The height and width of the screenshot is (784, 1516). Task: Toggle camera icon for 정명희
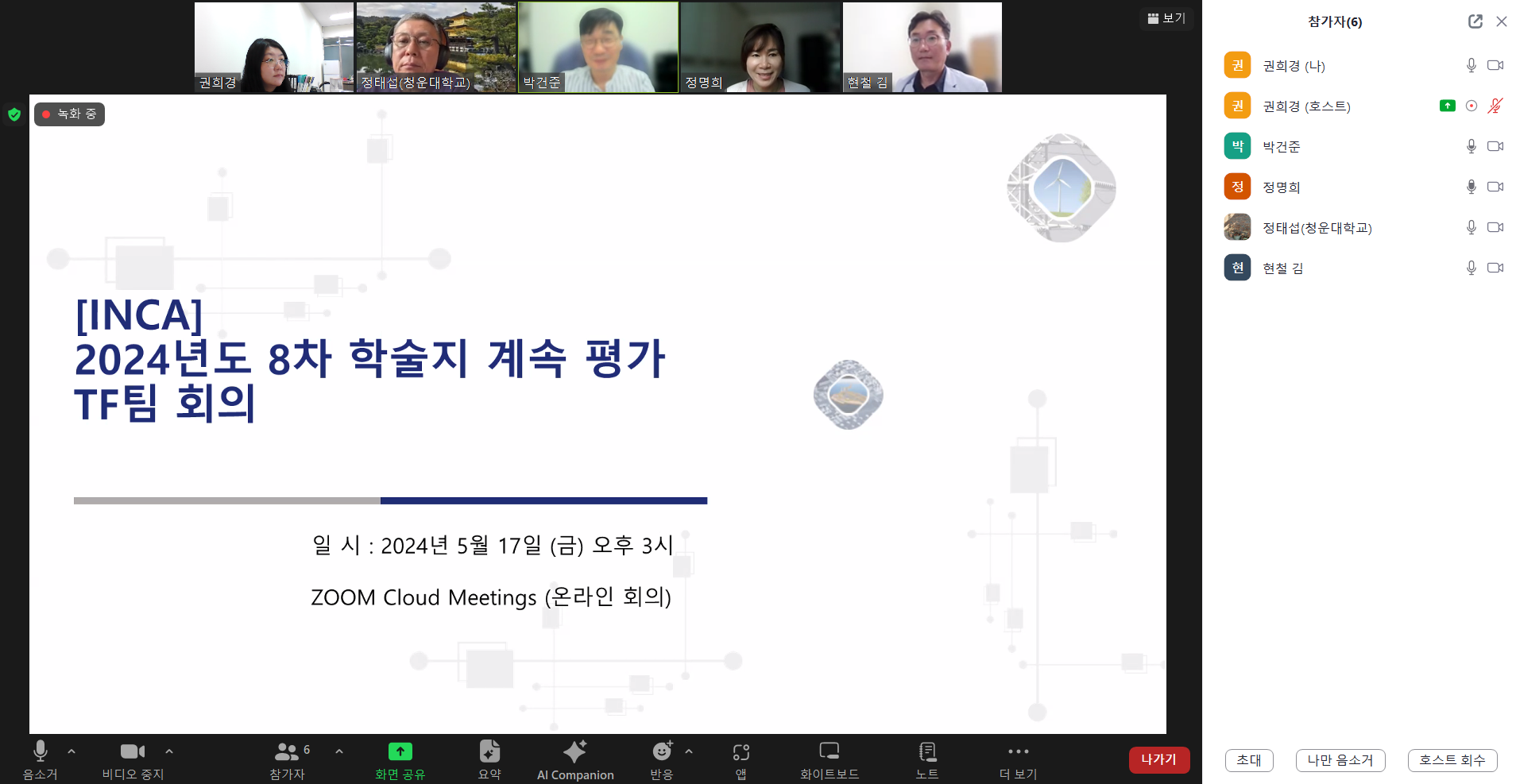pos(1495,187)
